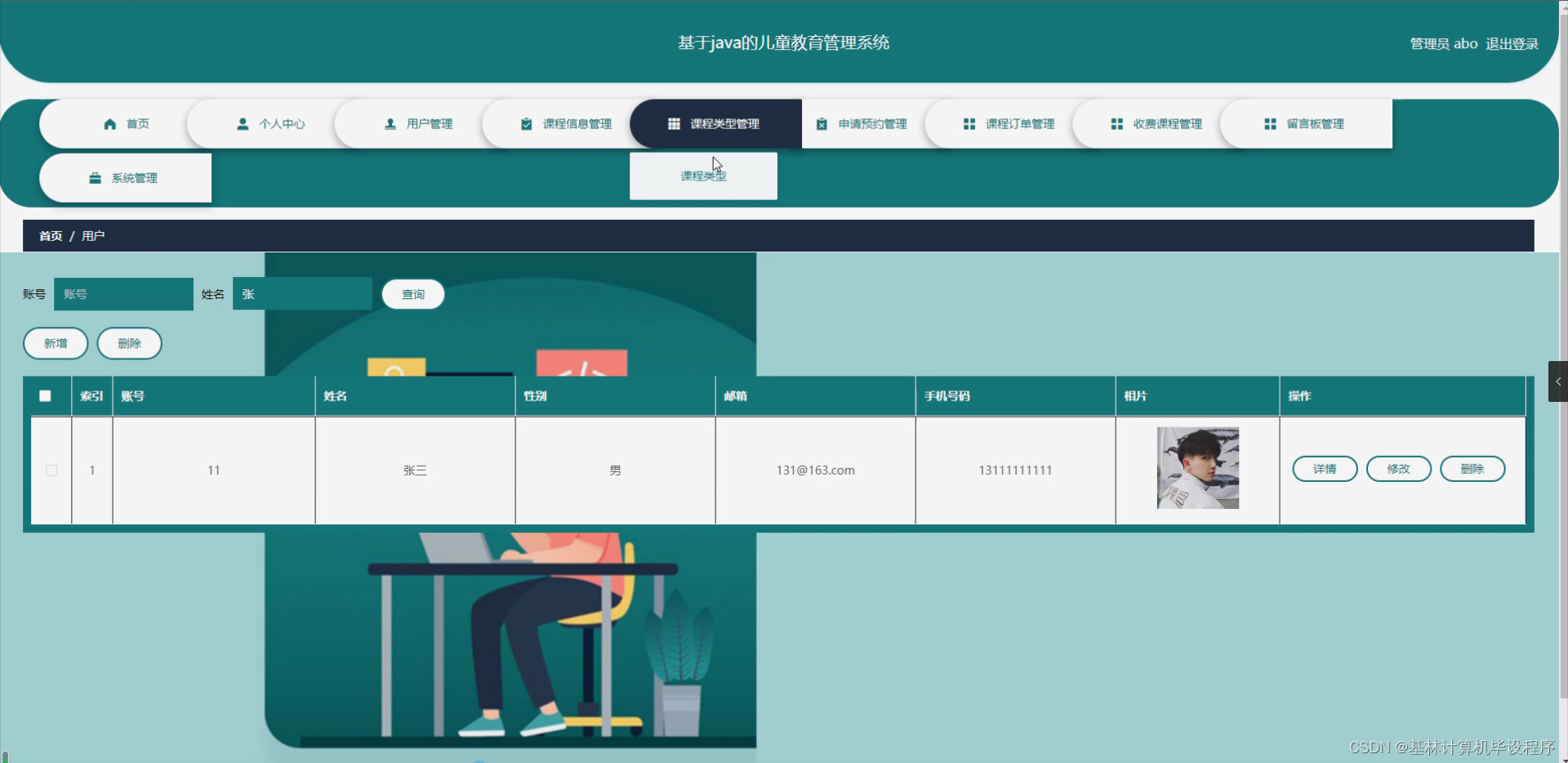Click the envelope icon on 申请预约管理 tab
The image size is (1568, 763).
[822, 123]
